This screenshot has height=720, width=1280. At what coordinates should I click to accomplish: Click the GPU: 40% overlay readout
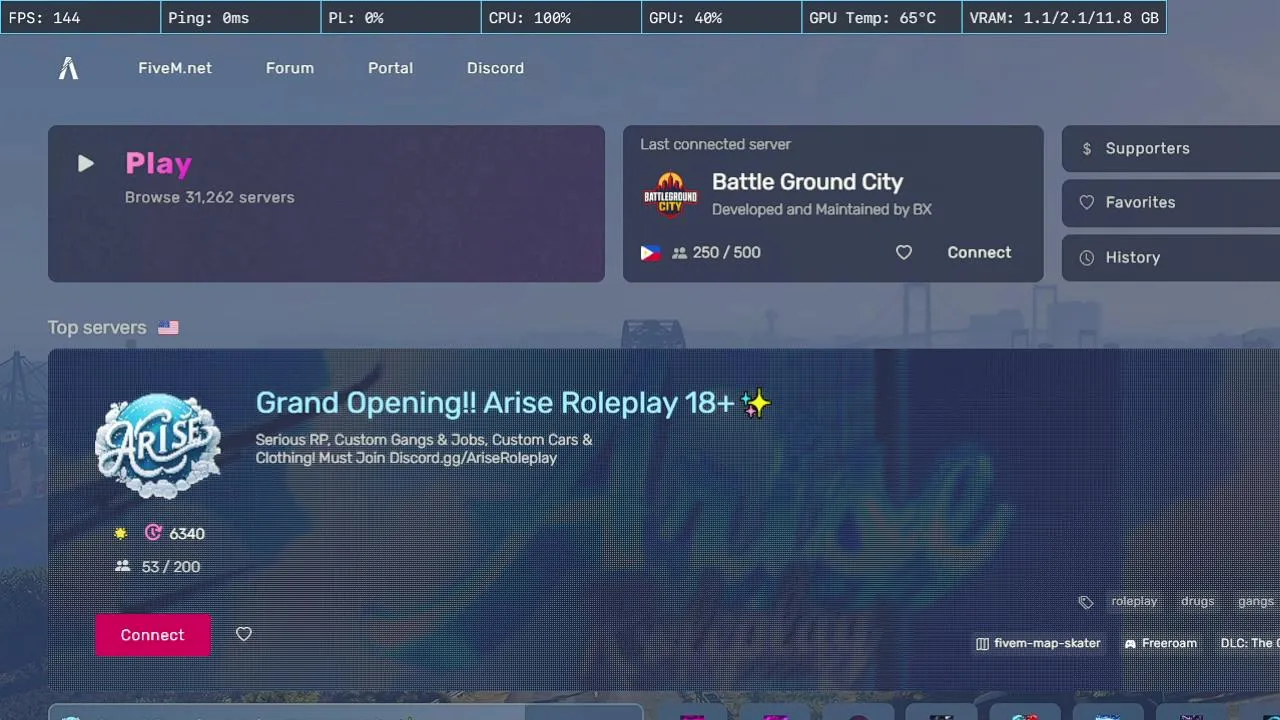pyautogui.click(x=721, y=17)
